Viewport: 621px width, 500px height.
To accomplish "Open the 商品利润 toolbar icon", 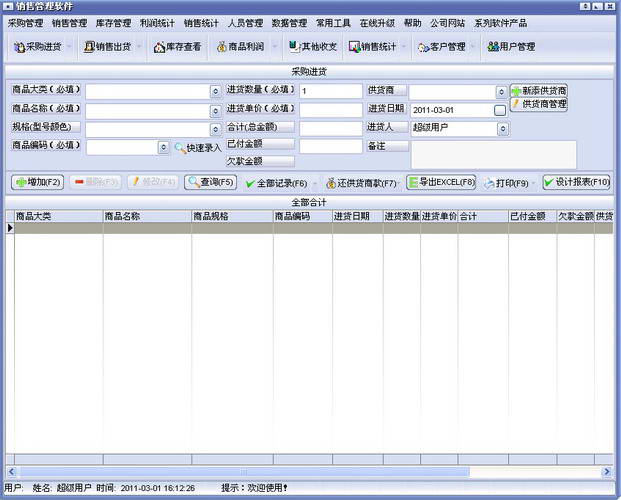I will pyautogui.click(x=222, y=47).
